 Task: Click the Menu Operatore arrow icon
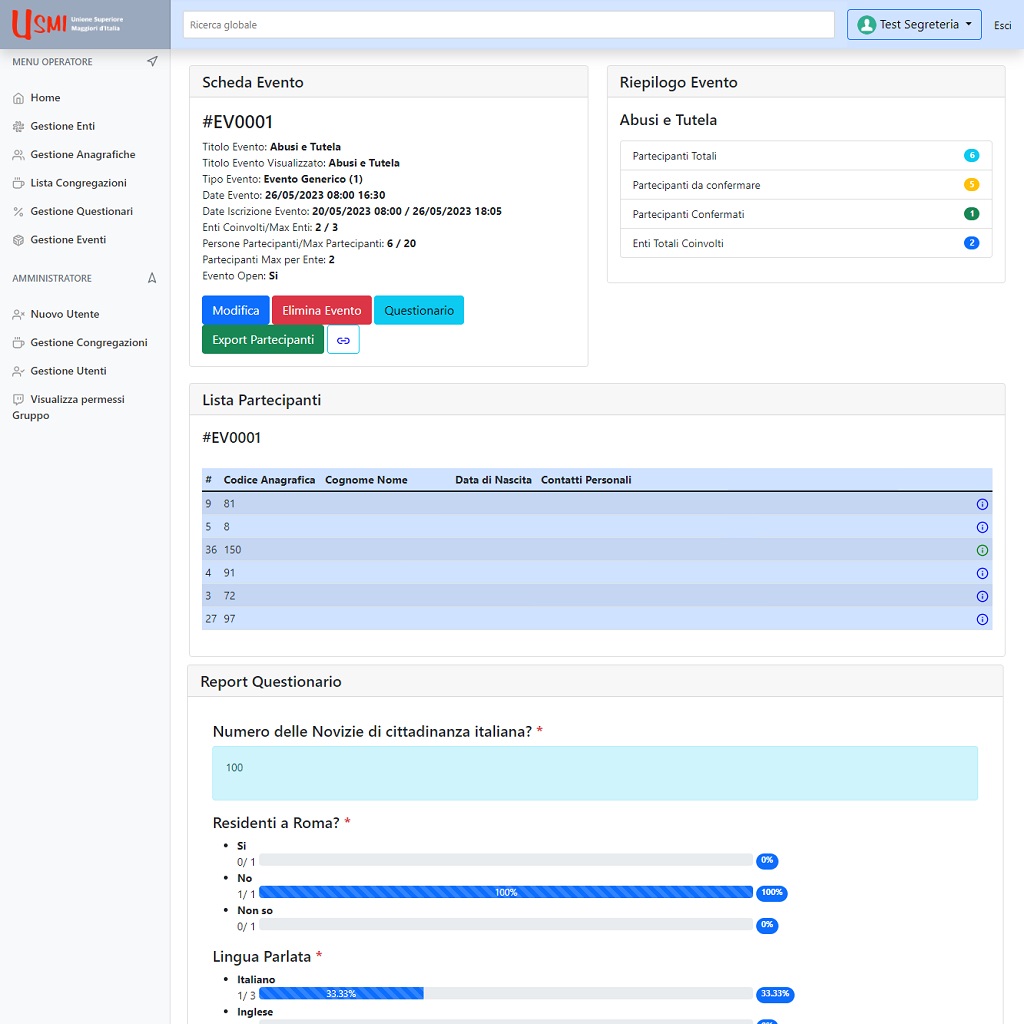tap(152, 62)
